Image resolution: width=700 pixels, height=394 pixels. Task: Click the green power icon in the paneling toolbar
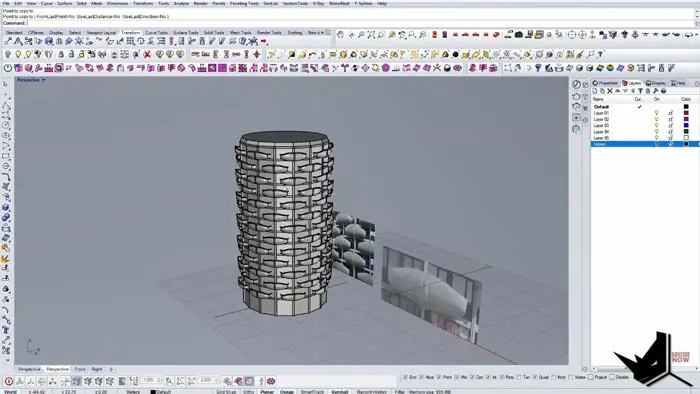point(8,68)
